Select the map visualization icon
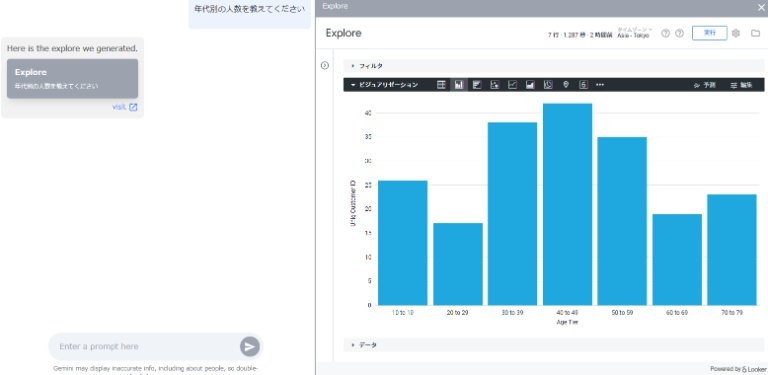768x375 pixels. (566, 85)
